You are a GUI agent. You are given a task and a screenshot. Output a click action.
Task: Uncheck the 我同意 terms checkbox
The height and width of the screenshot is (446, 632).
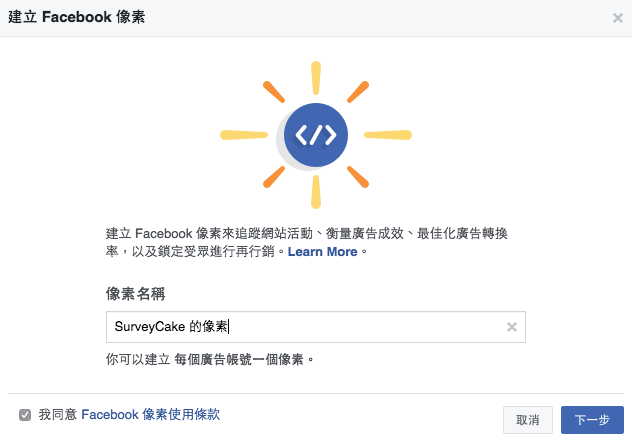coord(25,415)
